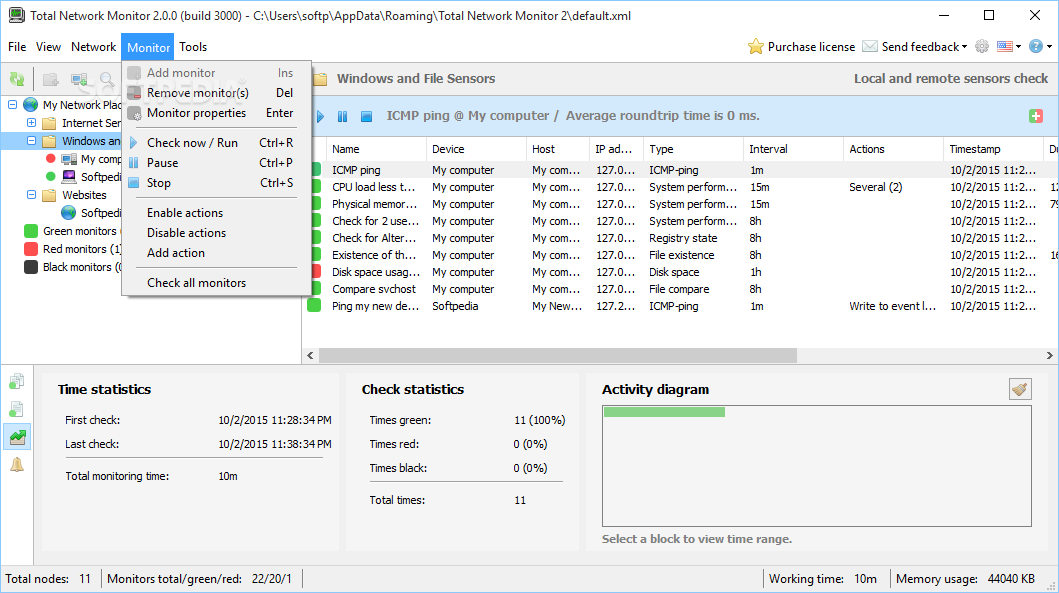
Task: Select Stop in the Monitor menu
Action: [x=216, y=183]
